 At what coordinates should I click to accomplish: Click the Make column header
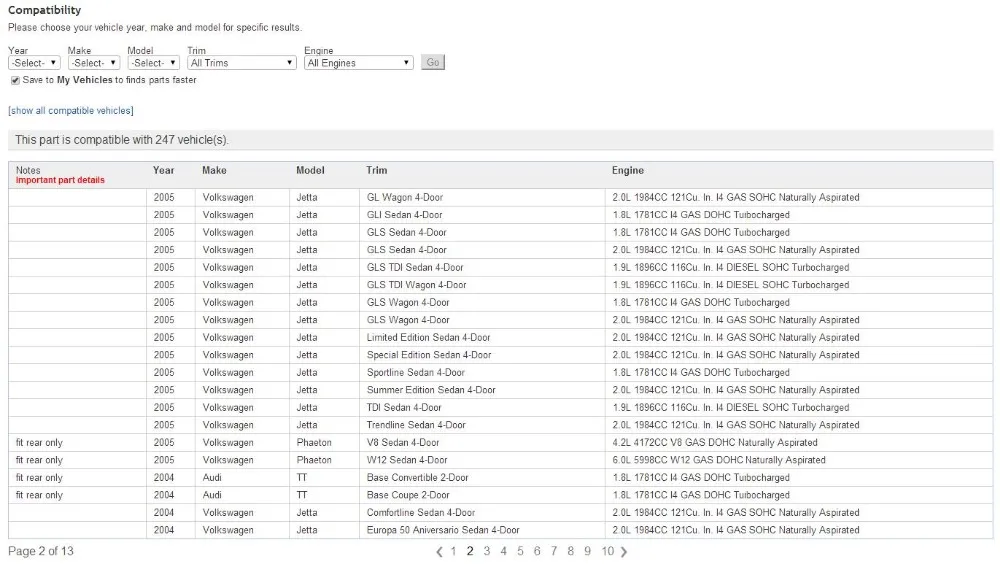click(x=214, y=170)
